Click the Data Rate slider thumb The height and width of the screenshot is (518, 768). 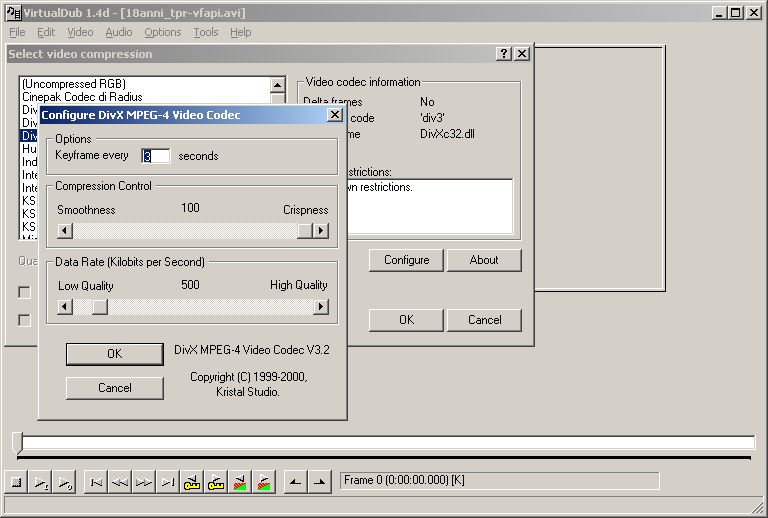click(x=100, y=307)
